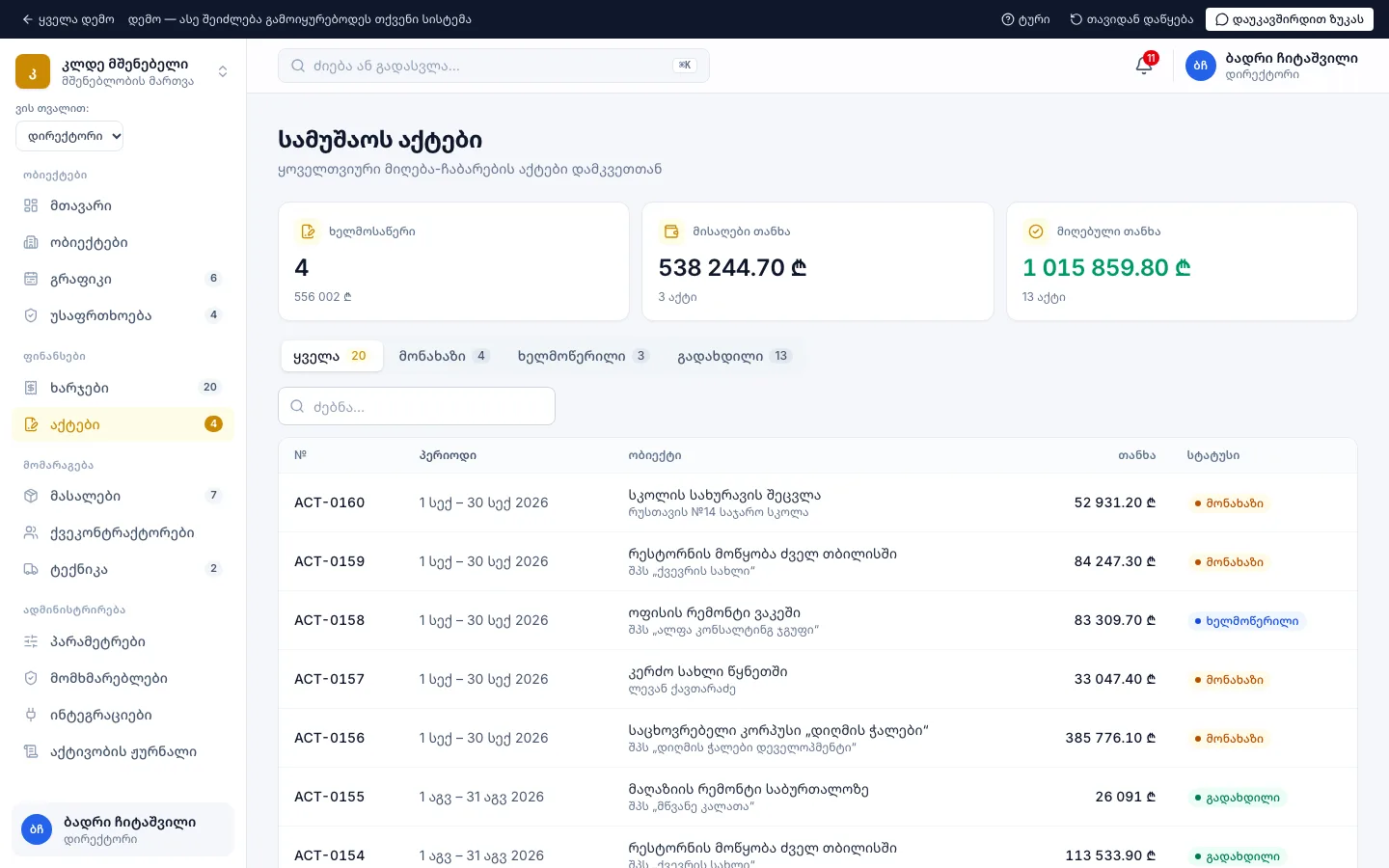This screenshot has height=868, width=1389.
Task: Open გრაფიკი calendar icon in sidebar
Action: click(31, 279)
